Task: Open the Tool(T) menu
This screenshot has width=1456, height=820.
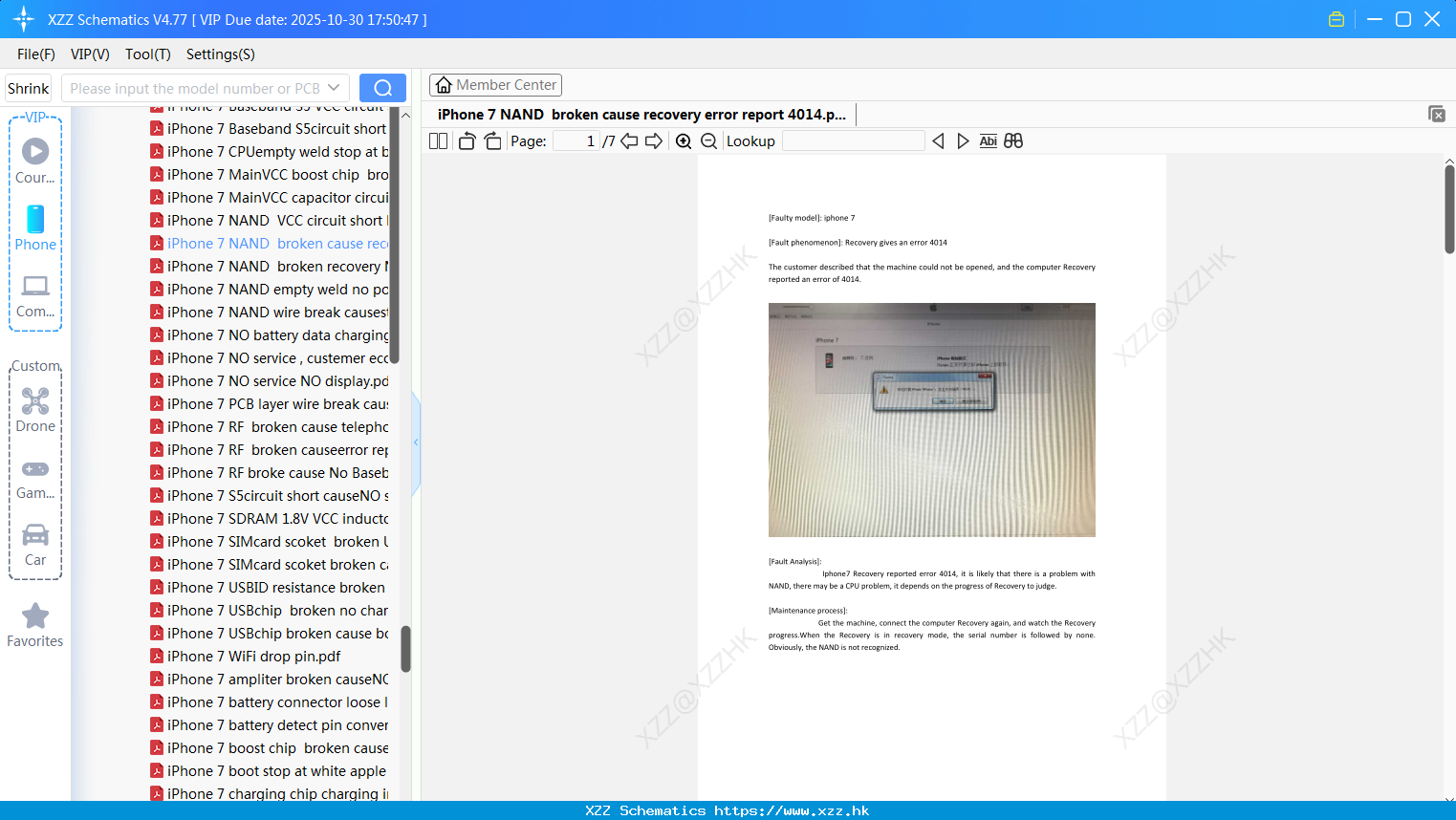Action: pos(148,54)
